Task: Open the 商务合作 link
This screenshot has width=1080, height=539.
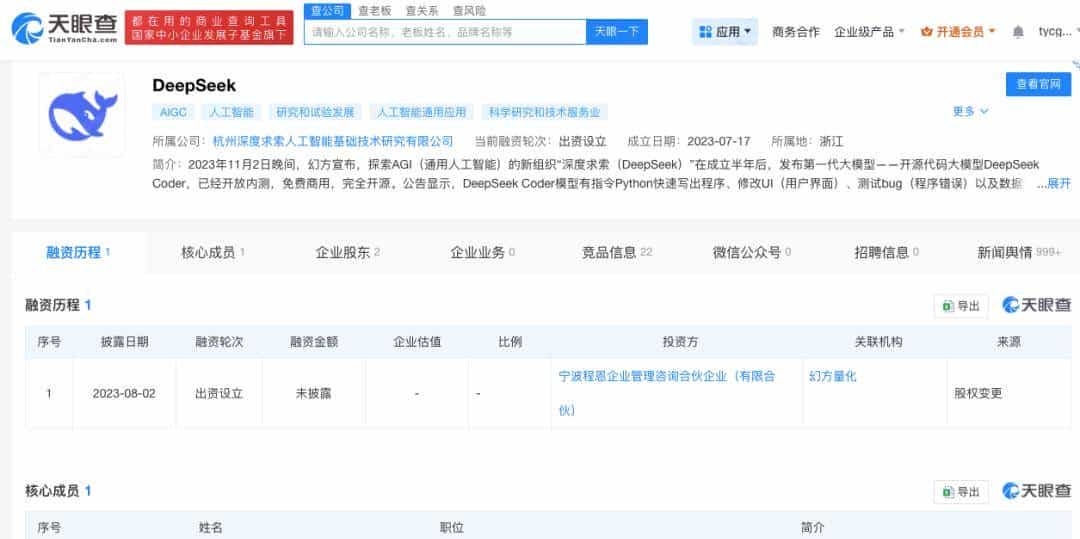Action: coord(796,32)
